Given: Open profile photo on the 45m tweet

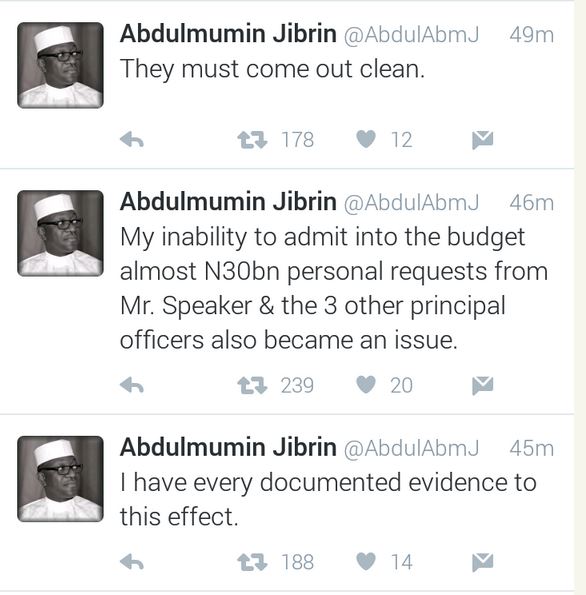Looking at the screenshot, I should coord(60,479).
